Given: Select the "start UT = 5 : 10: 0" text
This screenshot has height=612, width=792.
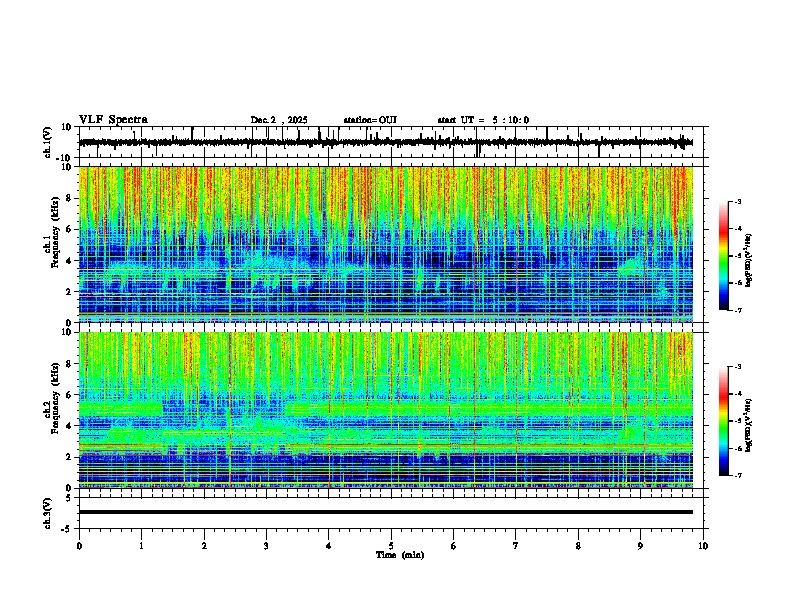Looking at the screenshot, I should coord(483,120).
